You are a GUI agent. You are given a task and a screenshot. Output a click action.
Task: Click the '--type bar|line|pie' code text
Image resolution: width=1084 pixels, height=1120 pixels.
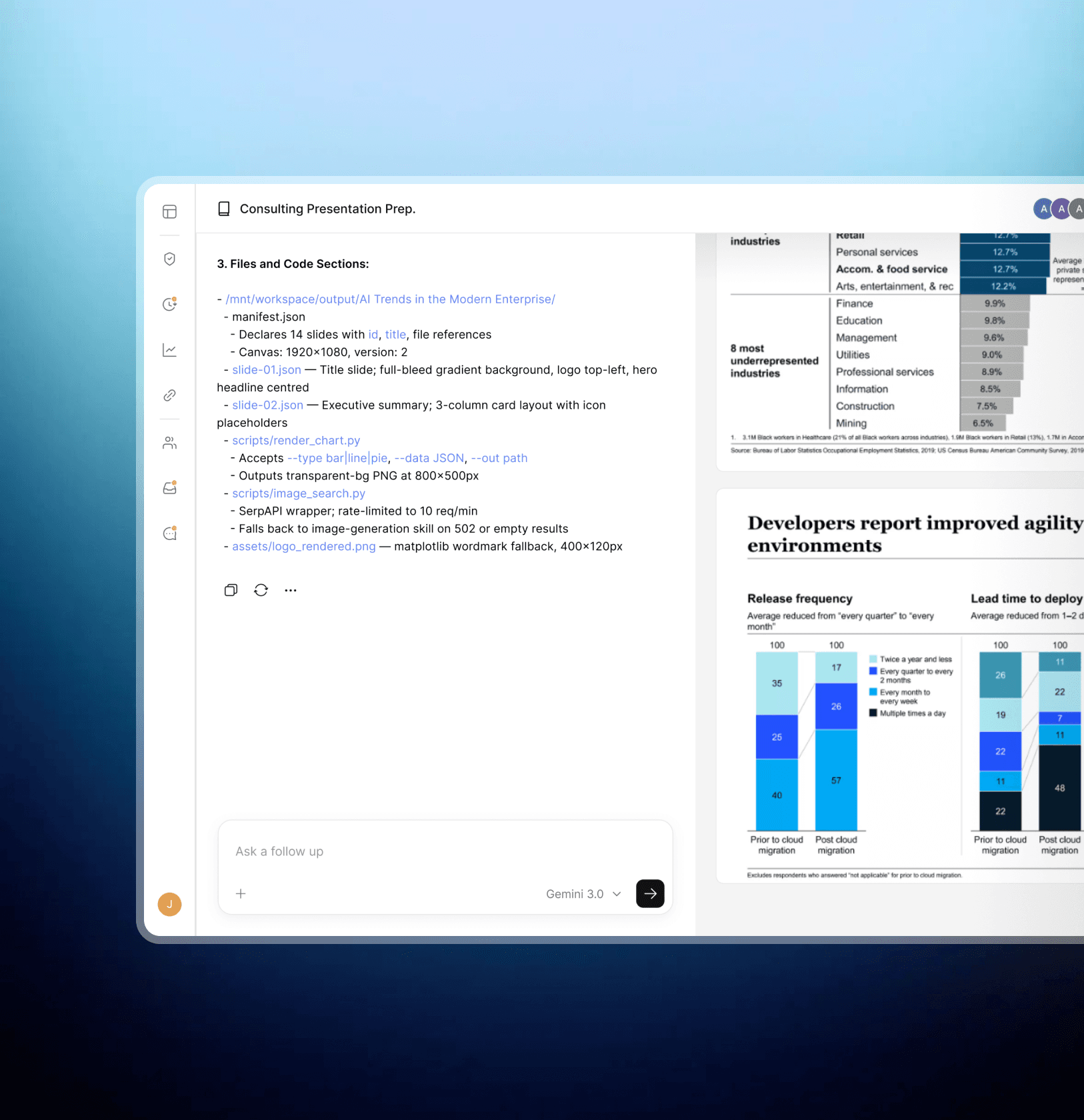[337, 458]
